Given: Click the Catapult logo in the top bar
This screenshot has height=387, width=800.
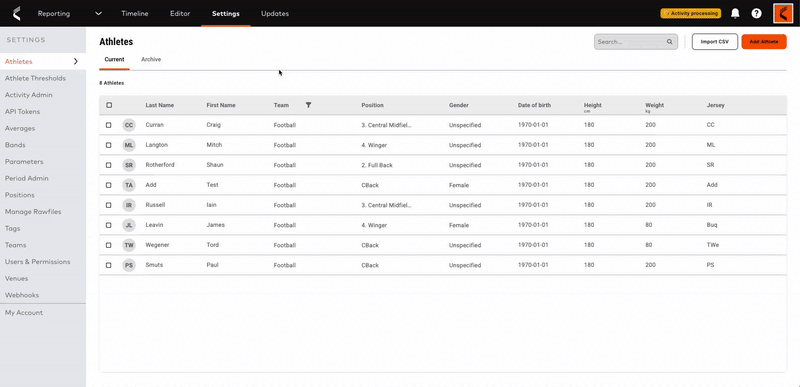Looking at the screenshot, I should tap(16, 14).
